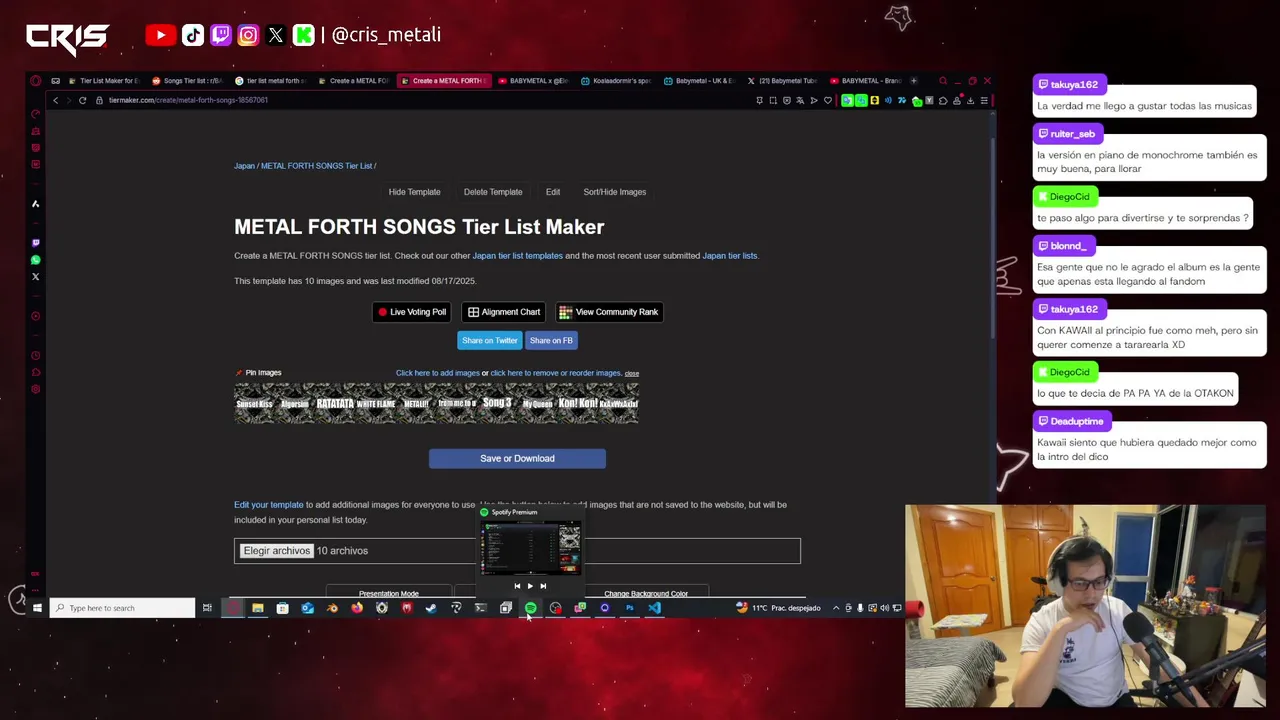1280x720 pixels.
Task: Open Photoshop from the taskbar
Action: point(629,608)
